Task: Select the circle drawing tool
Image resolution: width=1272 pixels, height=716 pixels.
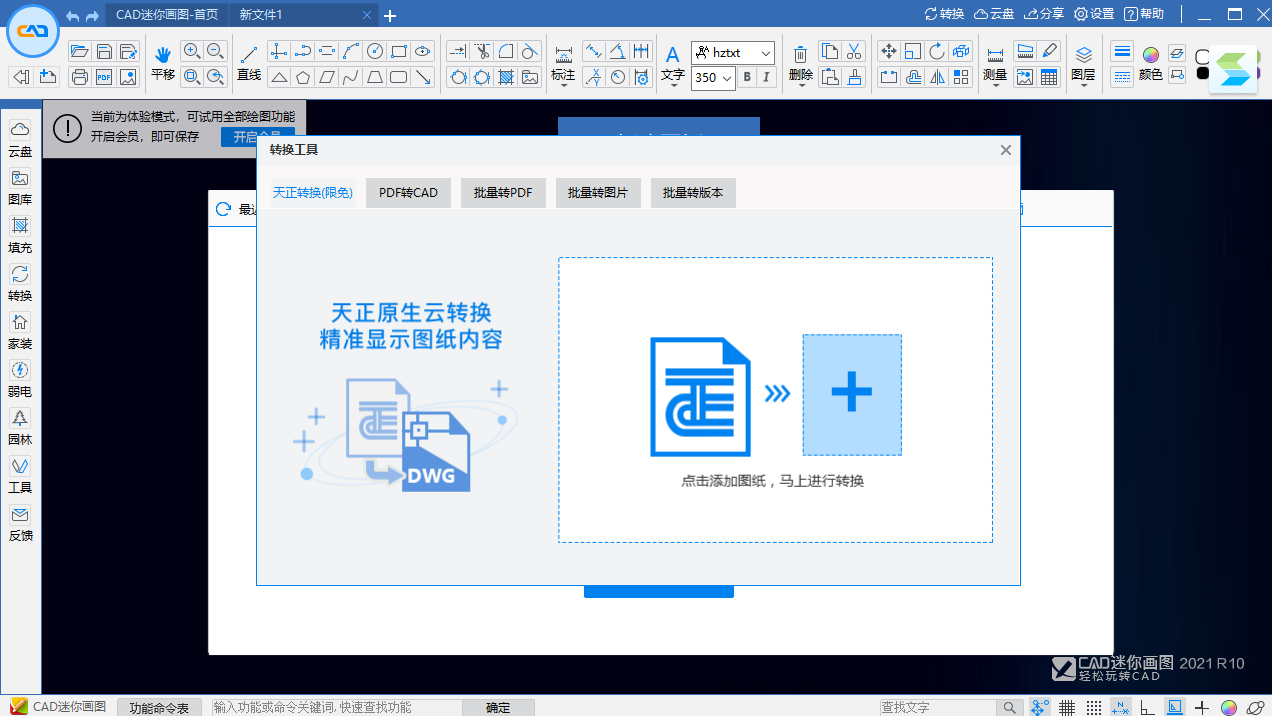Action: click(x=375, y=52)
